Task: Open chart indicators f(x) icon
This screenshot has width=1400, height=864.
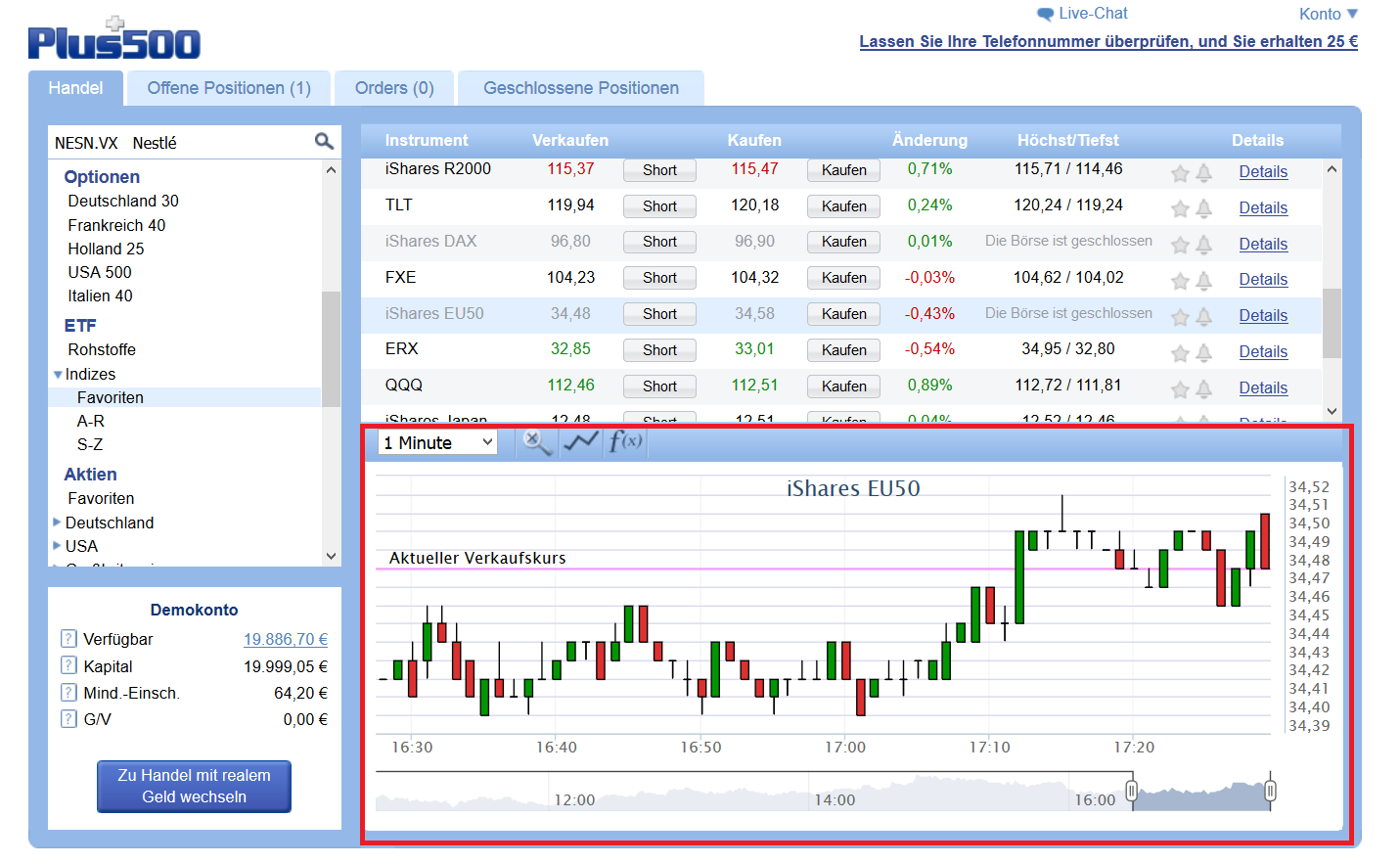Action: click(x=626, y=442)
